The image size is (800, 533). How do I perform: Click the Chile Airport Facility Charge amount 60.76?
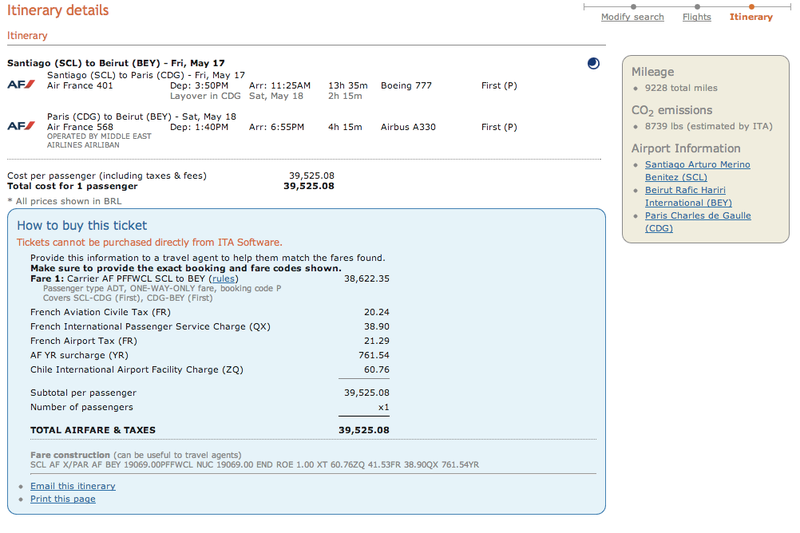click(377, 369)
